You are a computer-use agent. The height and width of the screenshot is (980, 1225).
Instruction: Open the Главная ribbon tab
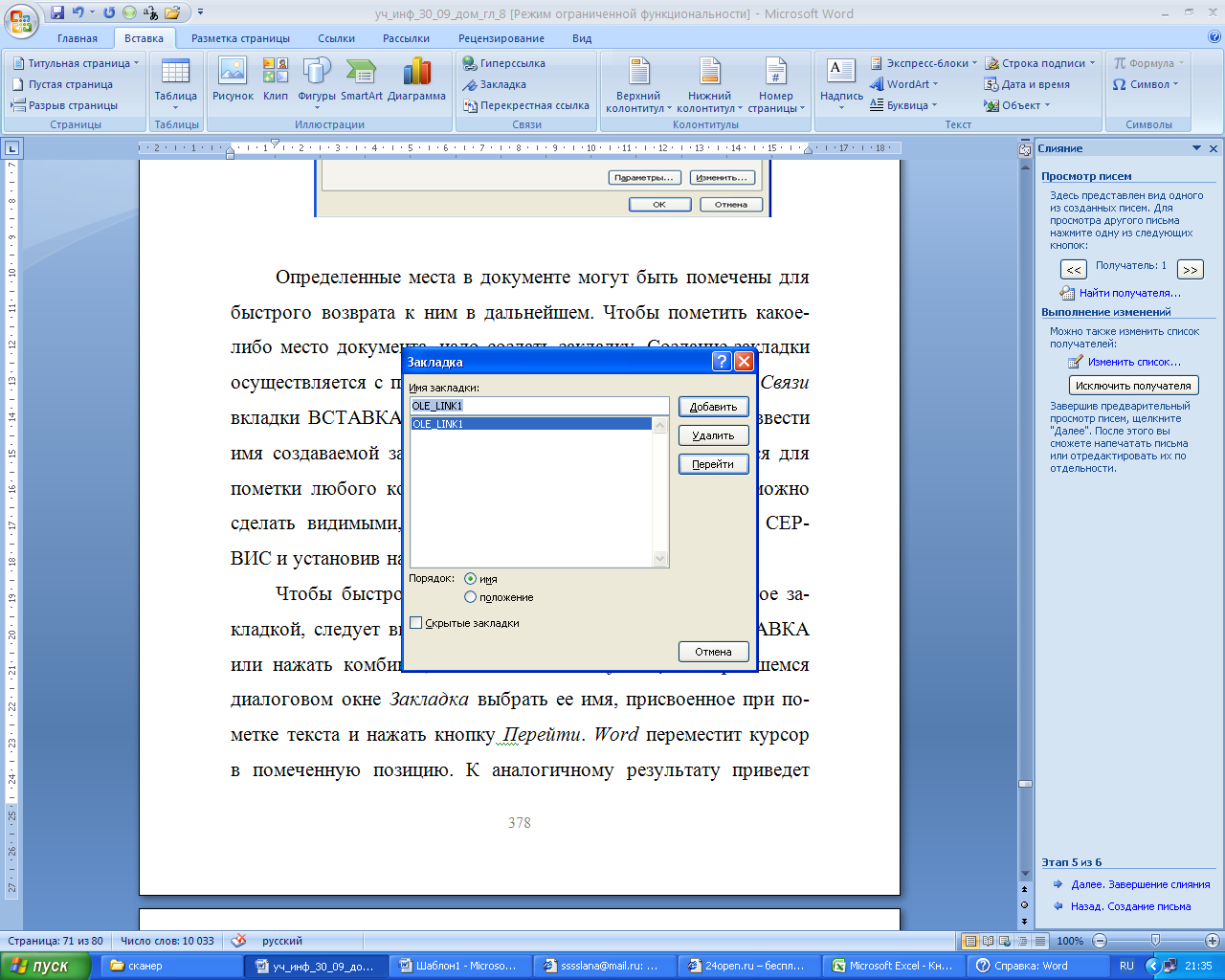pyautogui.click(x=78, y=38)
